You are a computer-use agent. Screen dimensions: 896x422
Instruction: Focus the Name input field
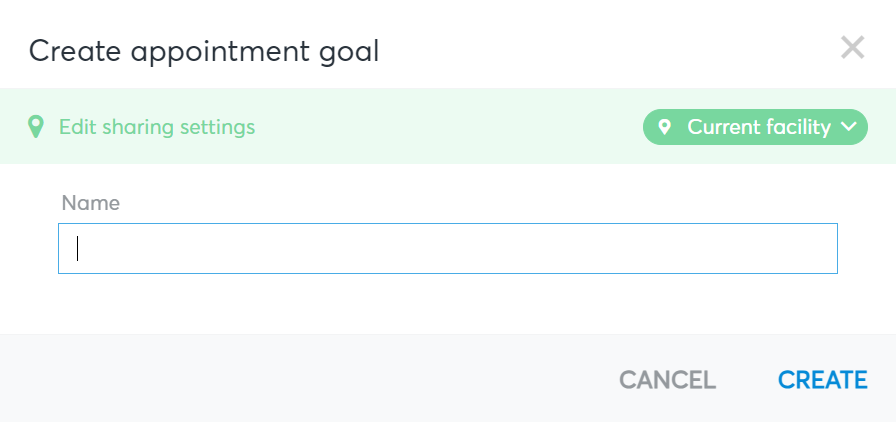pos(448,248)
